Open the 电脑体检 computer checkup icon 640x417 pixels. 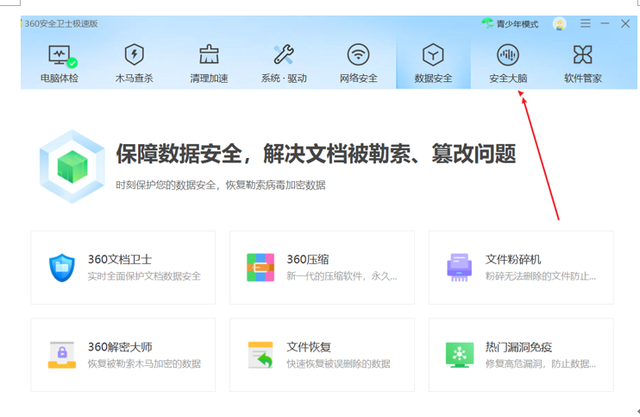(62, 55)
